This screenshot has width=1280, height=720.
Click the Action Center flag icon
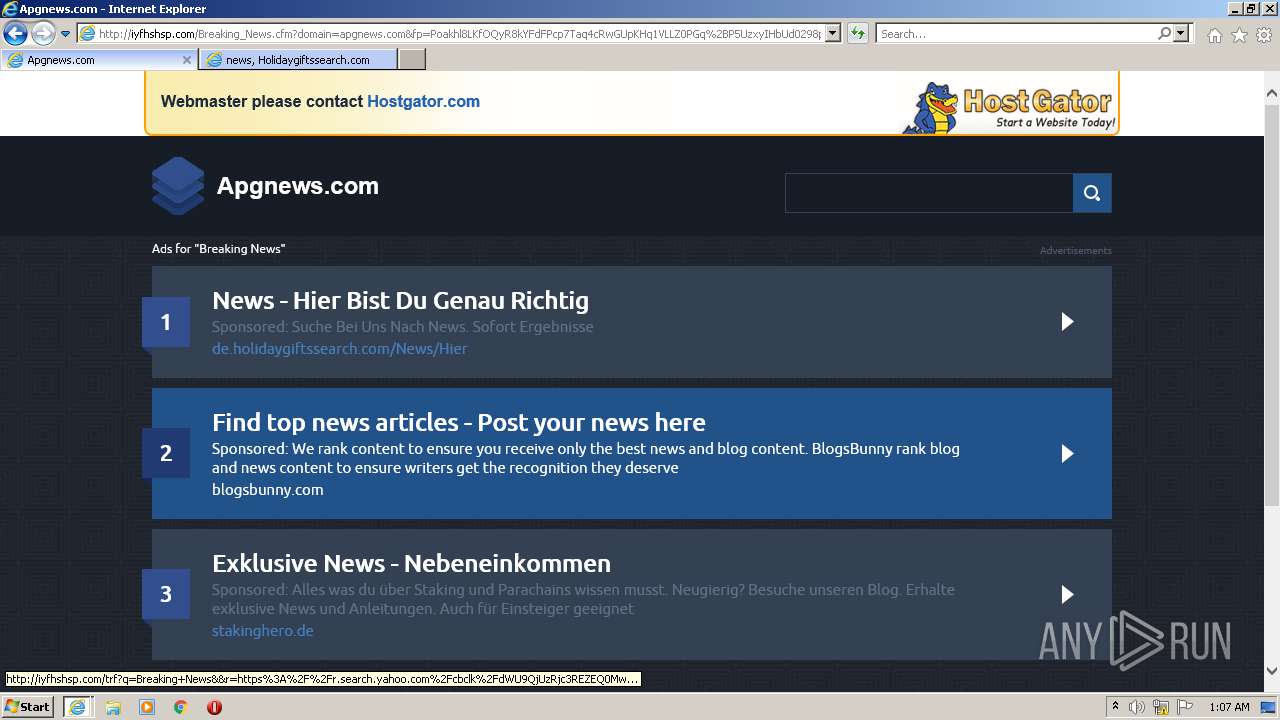1185,707
